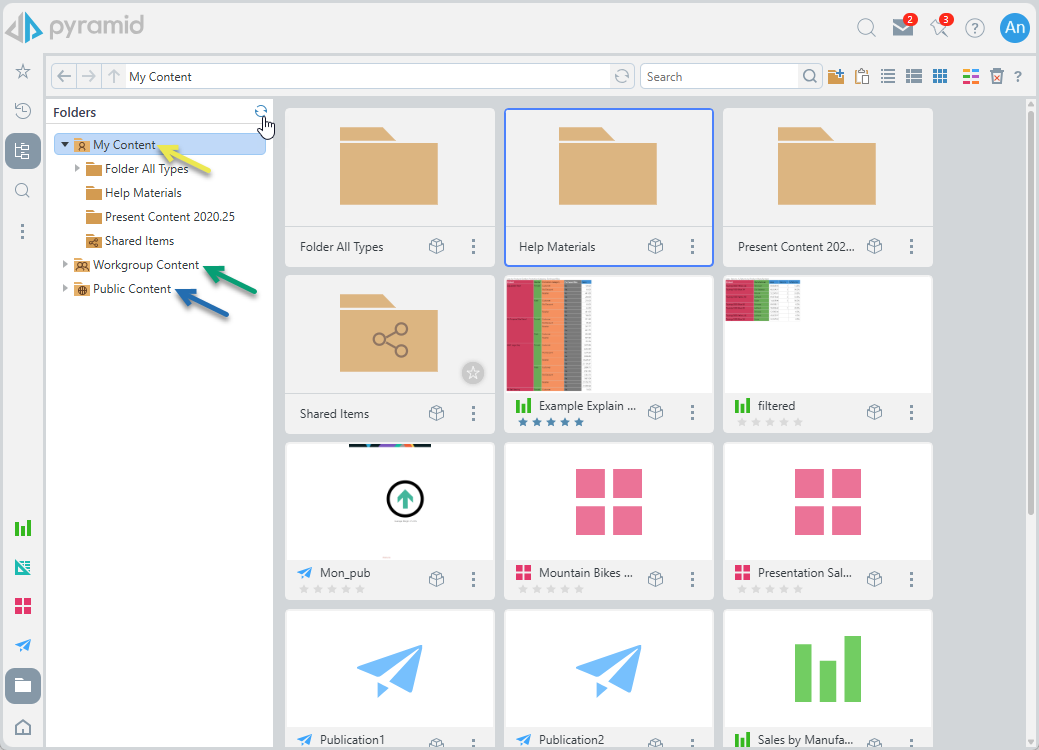Select Present Content 2020.25 in folder tree
This screenshot has height=750, width=1039.
click(169, 217)
